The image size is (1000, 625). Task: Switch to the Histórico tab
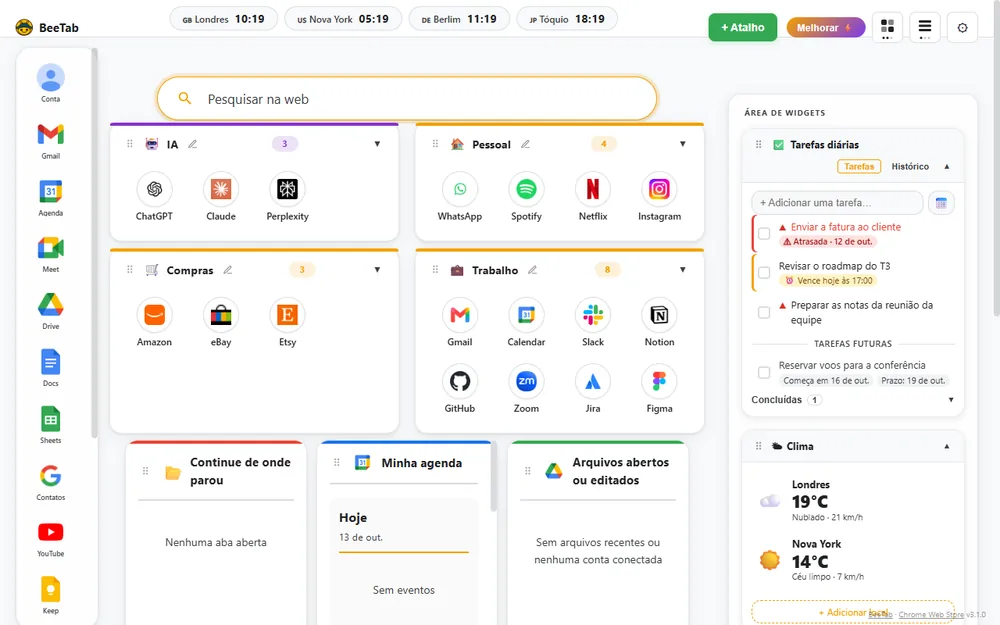pyautogui.click(x=910, y=166)
